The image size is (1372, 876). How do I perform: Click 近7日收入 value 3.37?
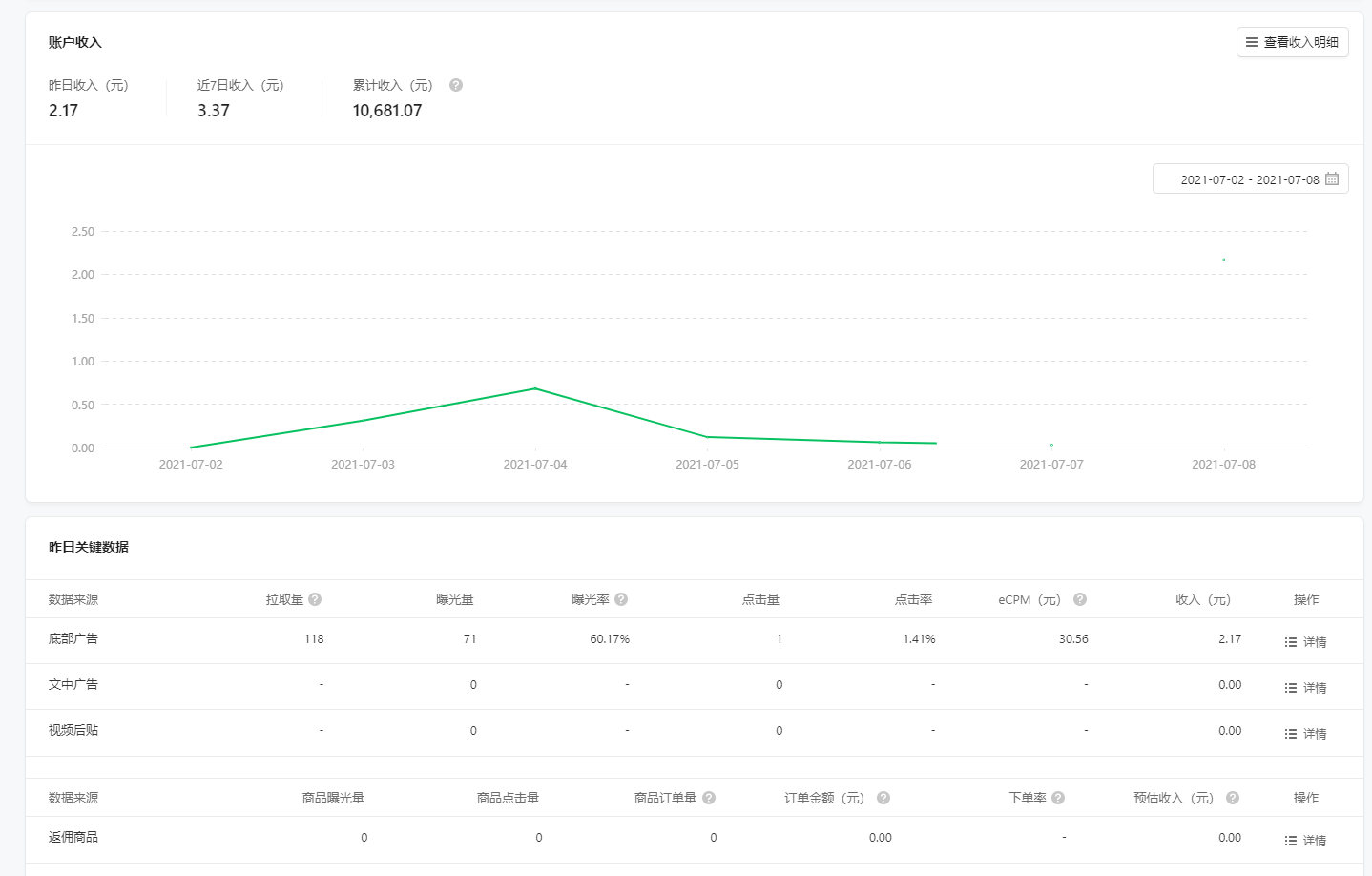pos(214,111)
